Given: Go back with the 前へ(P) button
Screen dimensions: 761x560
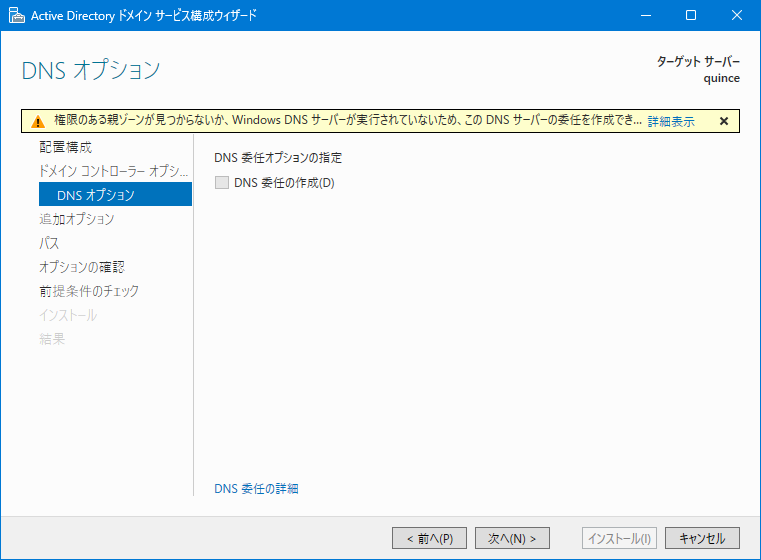Looking at the screenshot, I should pos(430,538).
